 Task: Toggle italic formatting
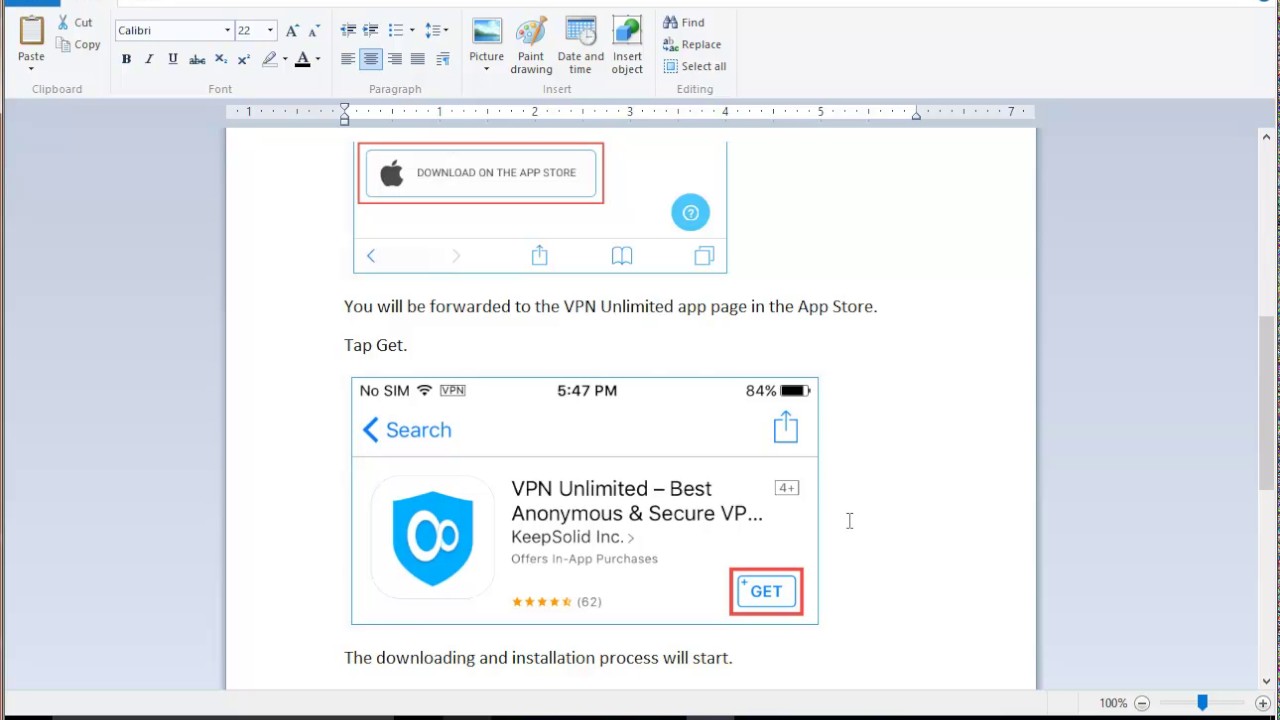point(149,59)
